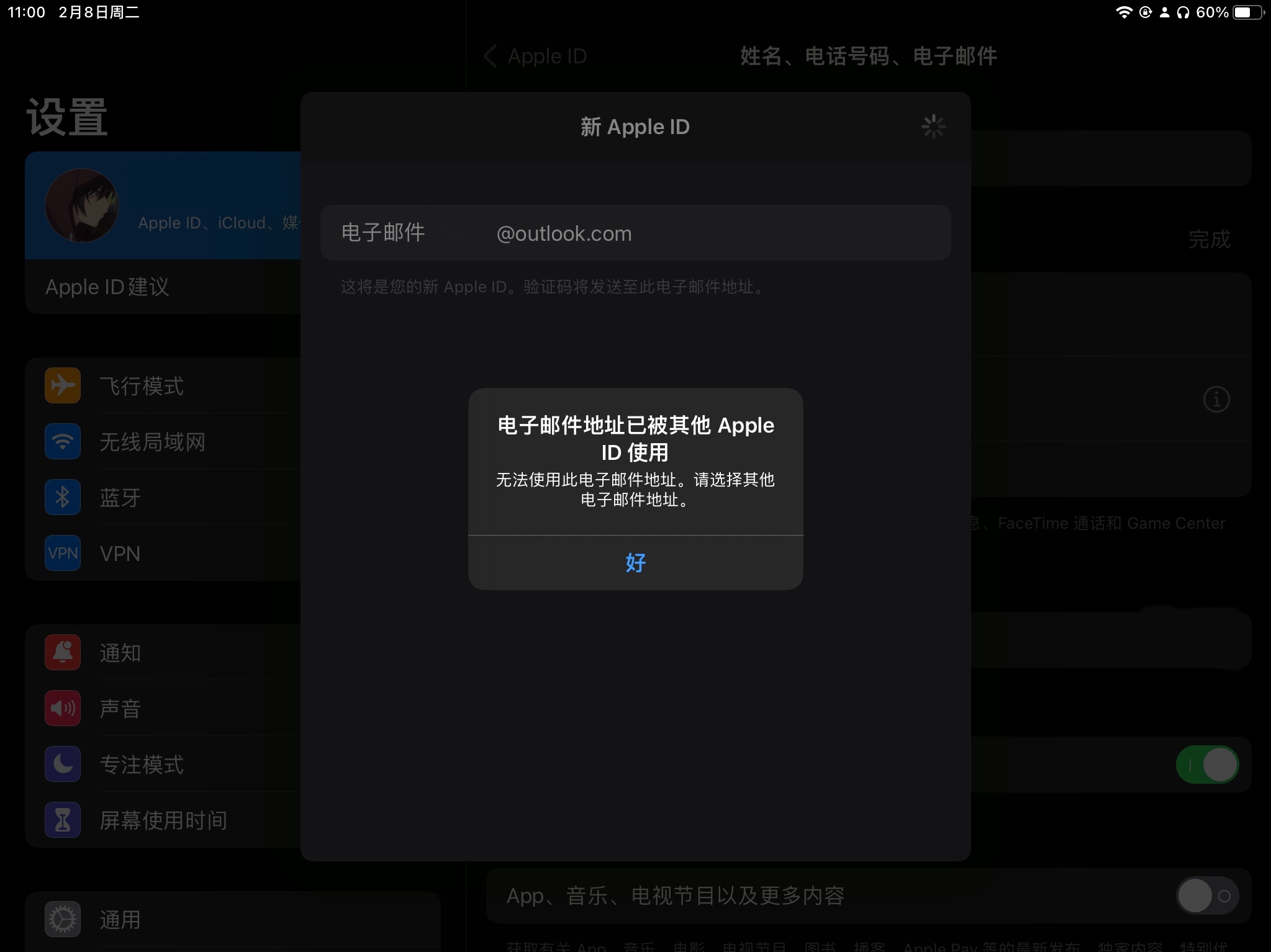The height and width of the screenshot is (952, 1271).
Task: Tap the Airplane Mode icon
Action: [63, 385]
